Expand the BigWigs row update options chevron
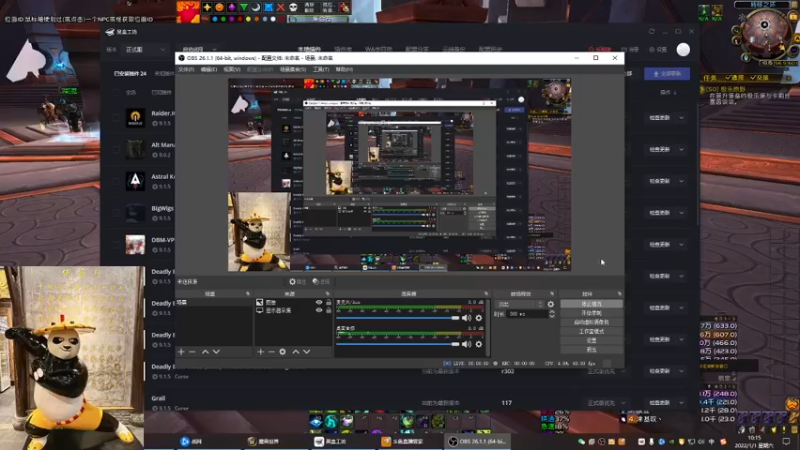 [682, 213]
